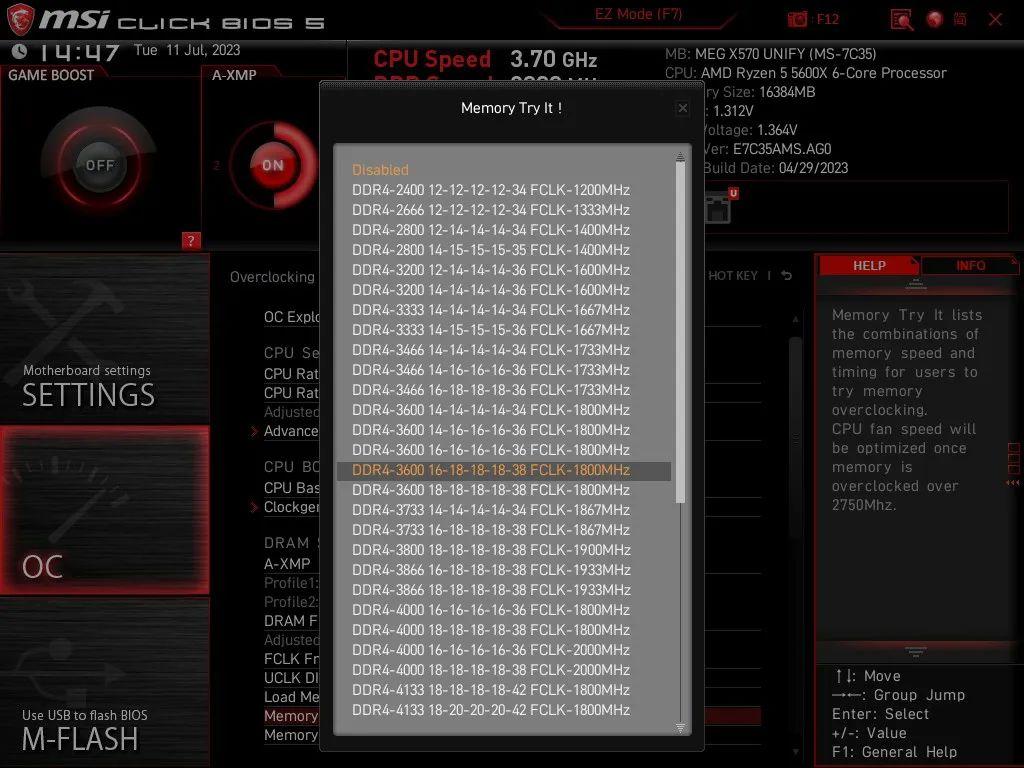
Task: Open the M-FLASH section
Action: click(104, 682)
